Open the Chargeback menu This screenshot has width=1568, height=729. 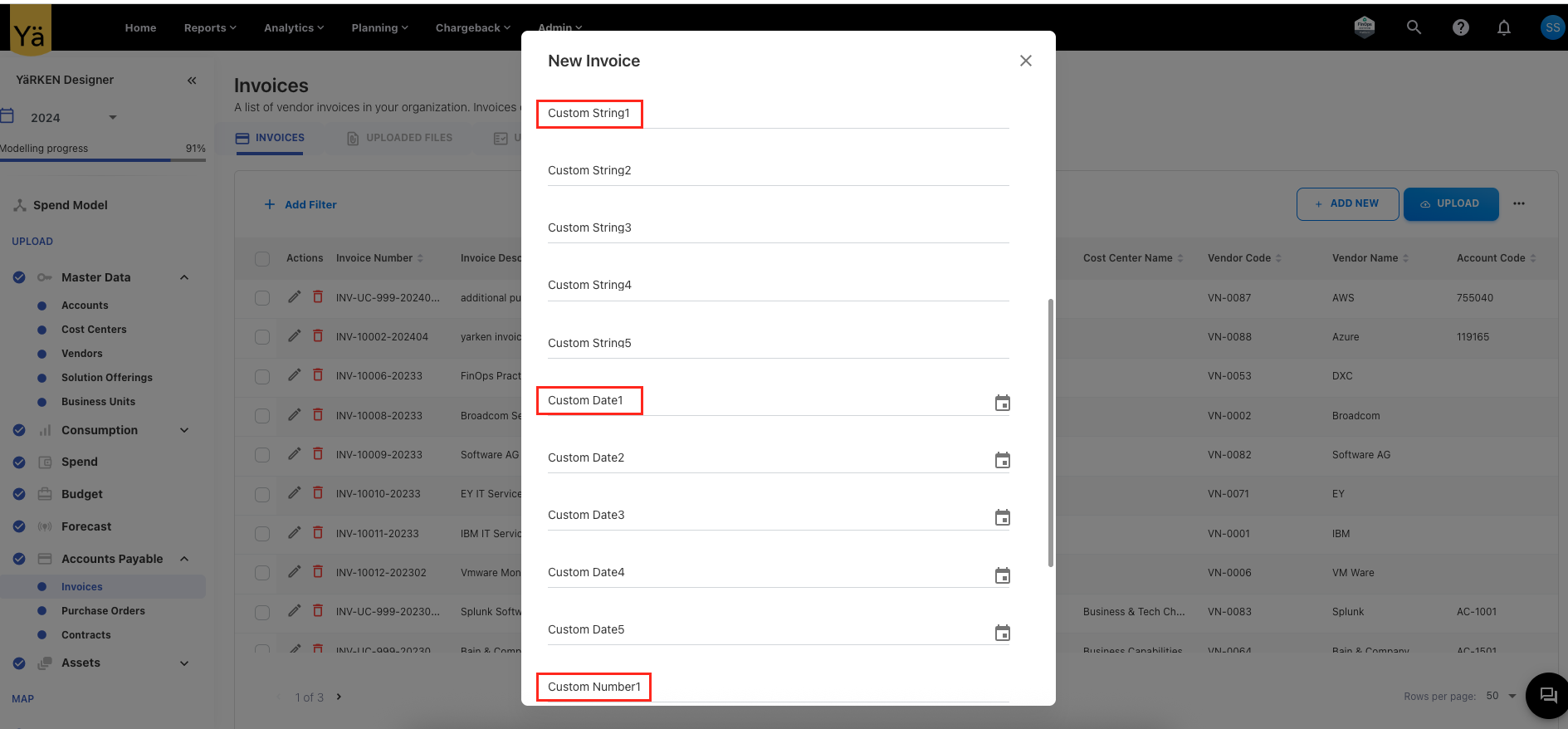coord(473,27)
